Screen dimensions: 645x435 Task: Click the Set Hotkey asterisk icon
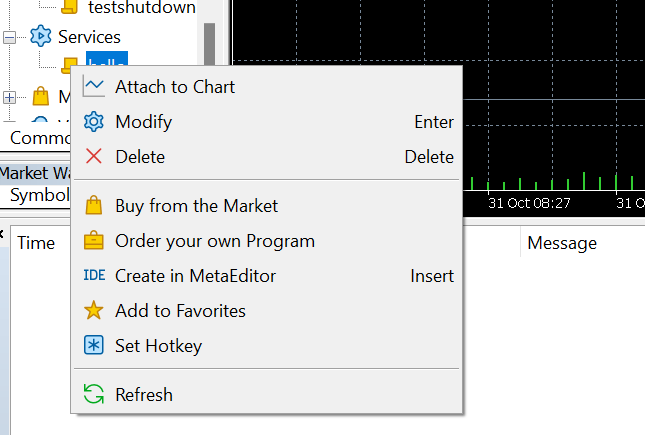(x=94, y=345)
